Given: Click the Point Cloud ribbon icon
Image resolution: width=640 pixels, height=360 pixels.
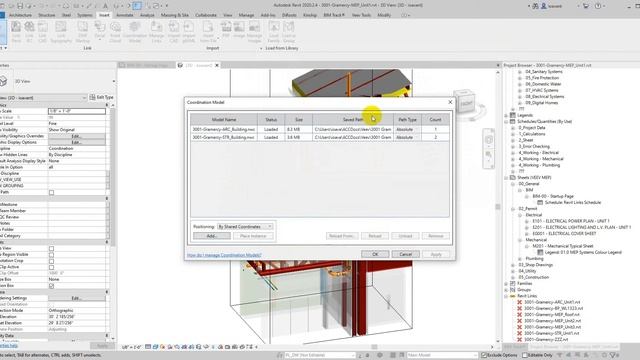Looking at the screenshot, I should [x=116, y=31].
